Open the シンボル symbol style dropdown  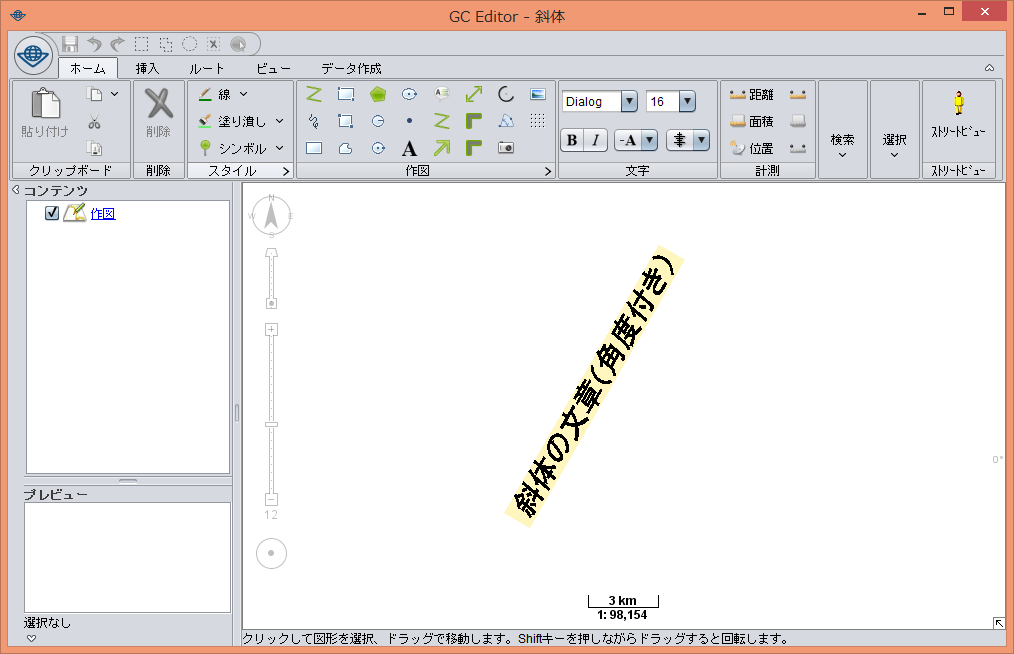[280, 148]
